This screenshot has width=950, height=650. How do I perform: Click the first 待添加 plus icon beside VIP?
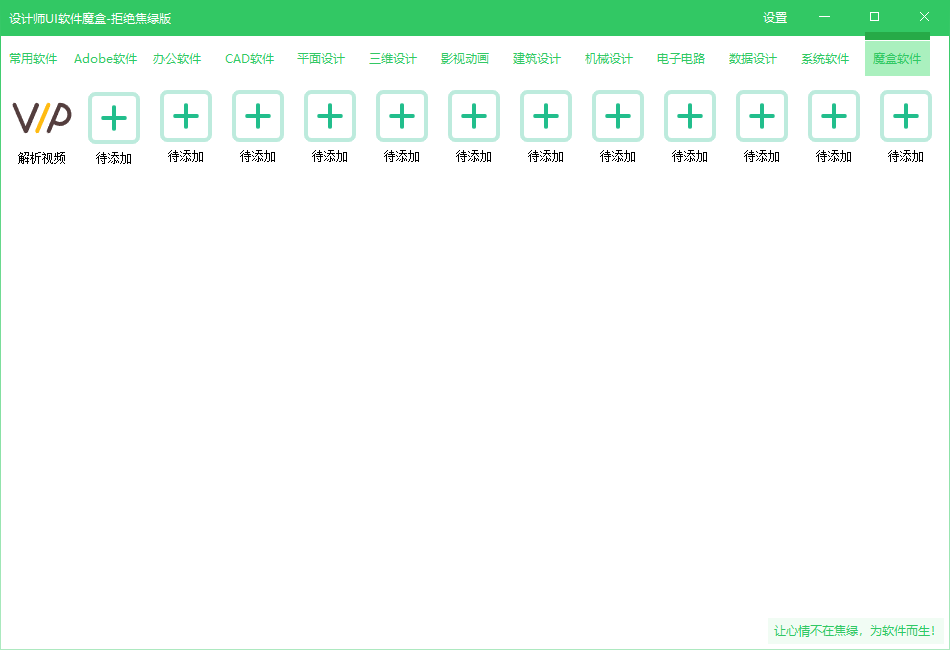[114, 117]
